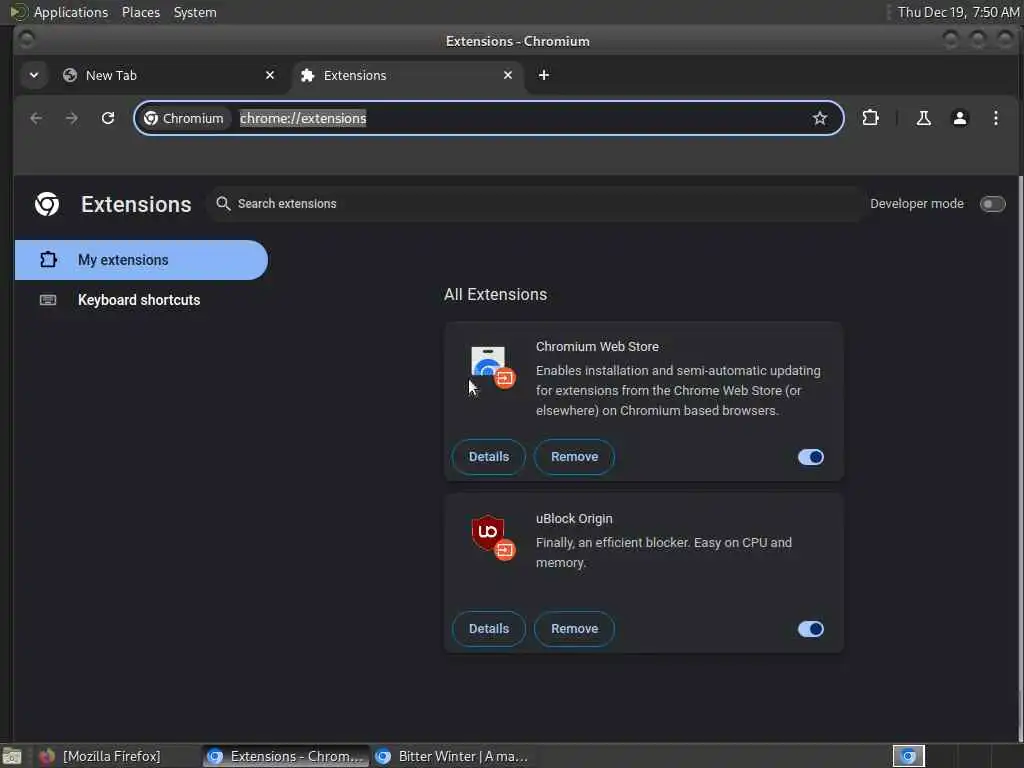Open Details for uBlock Origin
Screen dimensions: 1024x768
coord(488,629)
